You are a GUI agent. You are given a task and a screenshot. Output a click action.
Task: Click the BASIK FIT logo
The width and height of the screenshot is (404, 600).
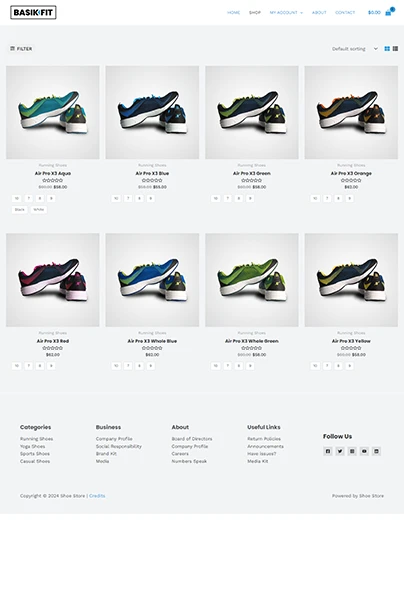click(33, 12)
